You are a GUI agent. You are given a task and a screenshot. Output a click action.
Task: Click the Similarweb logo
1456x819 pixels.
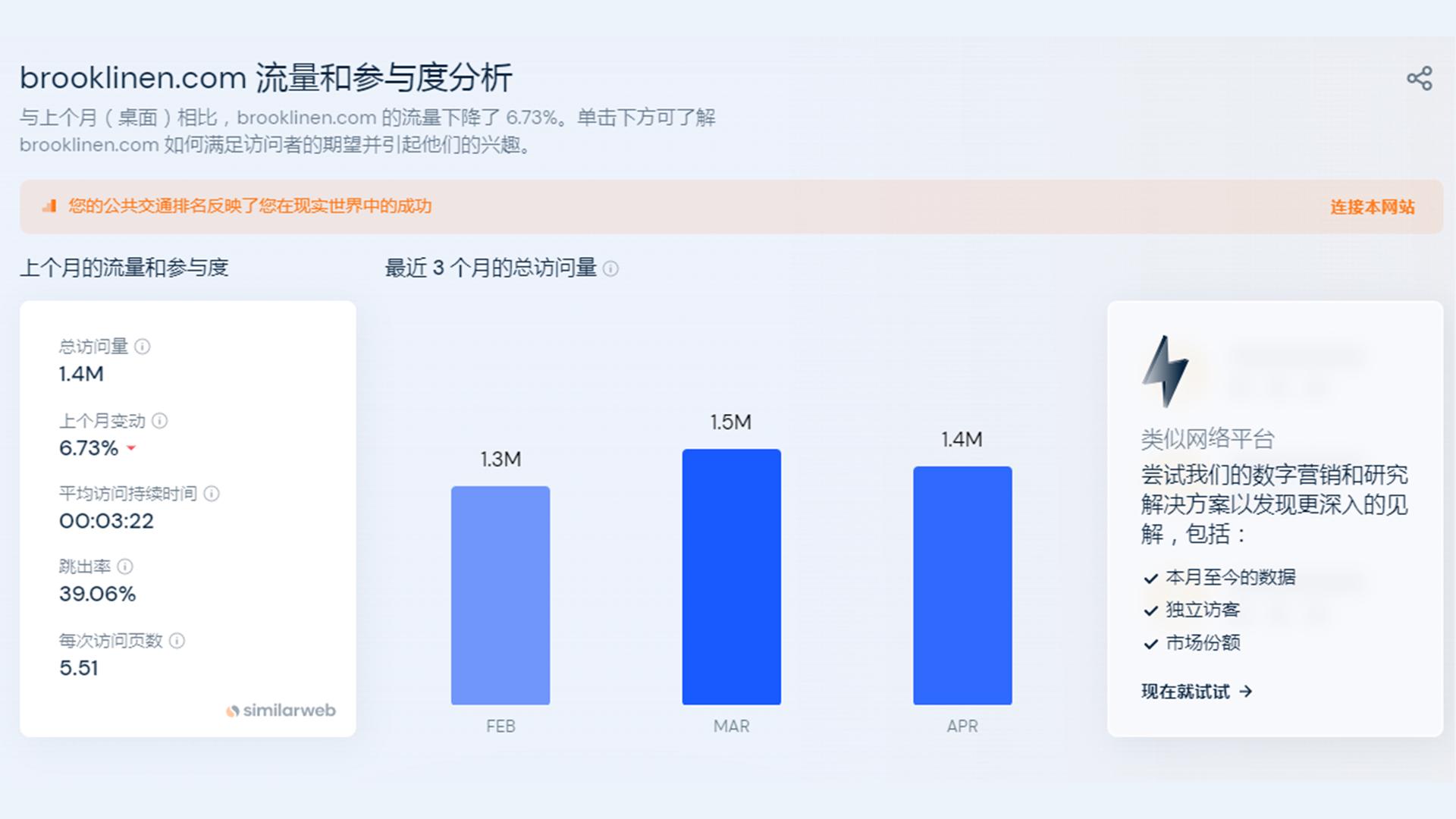(x=281, y=711)
